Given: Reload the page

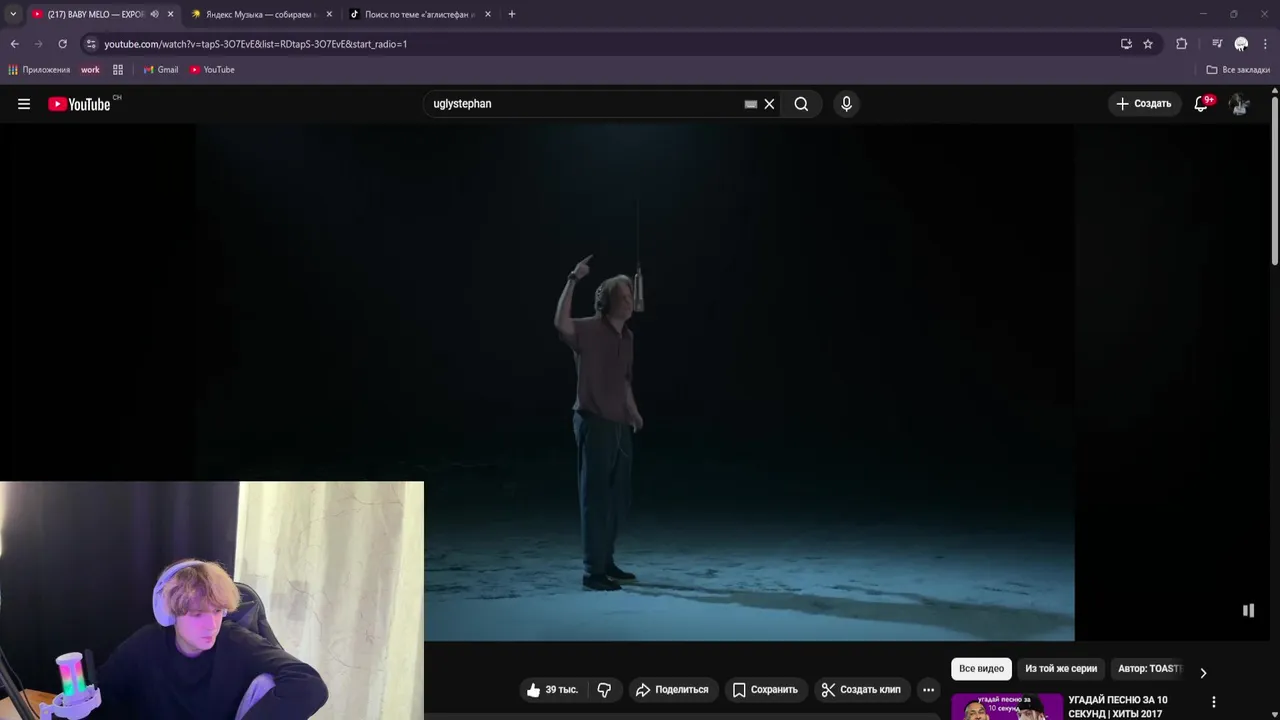Looking at the screenshot, I should [62, 44].
